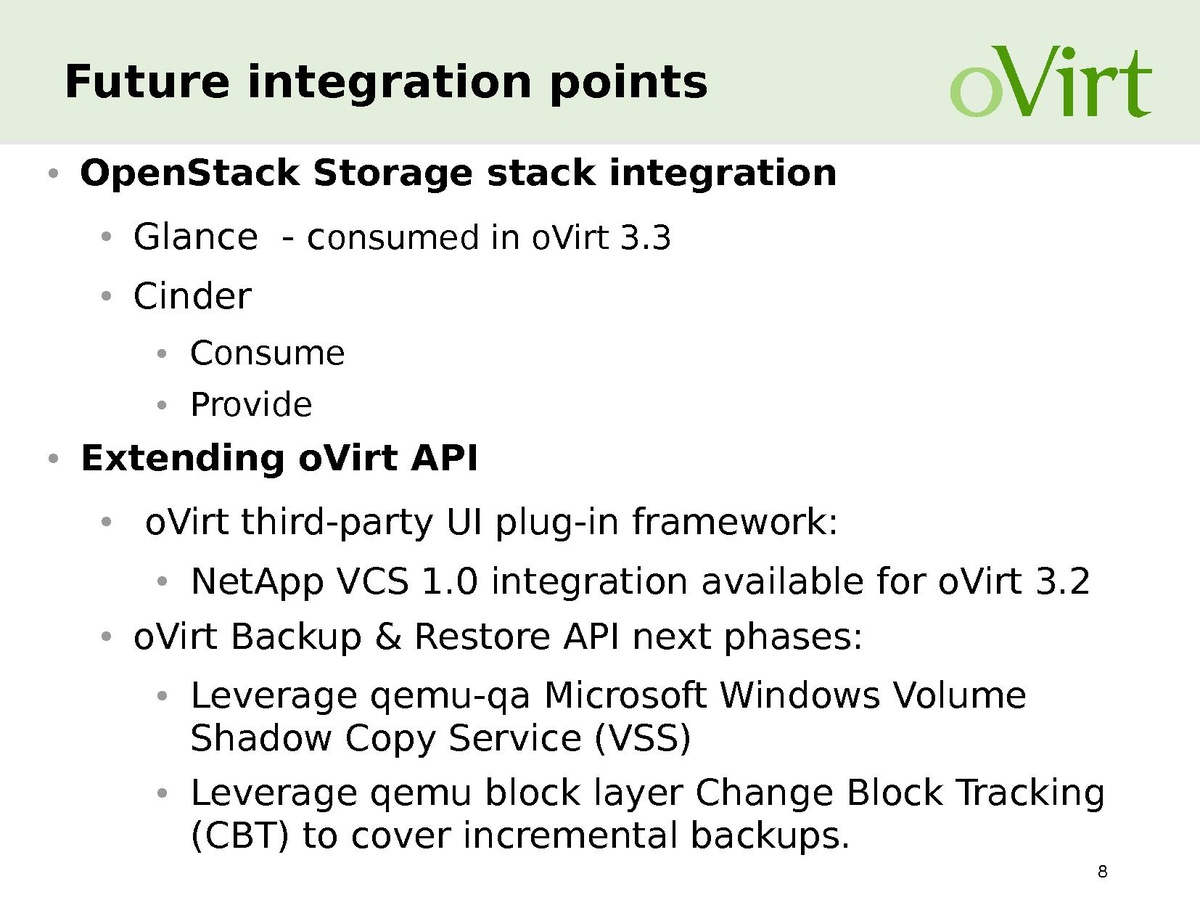1200x900 pixels.
Task: Click the NetApp VCS 1.0 integration line
Action: pos(639,581)
